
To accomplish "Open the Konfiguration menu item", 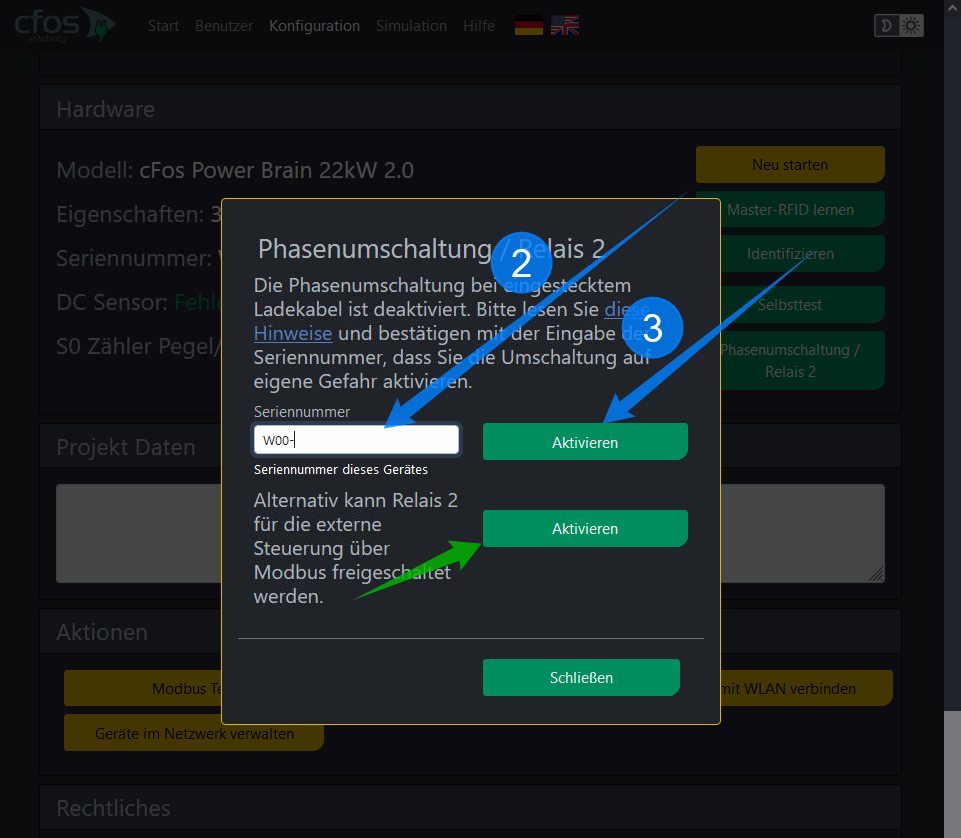I will point(314,26).
